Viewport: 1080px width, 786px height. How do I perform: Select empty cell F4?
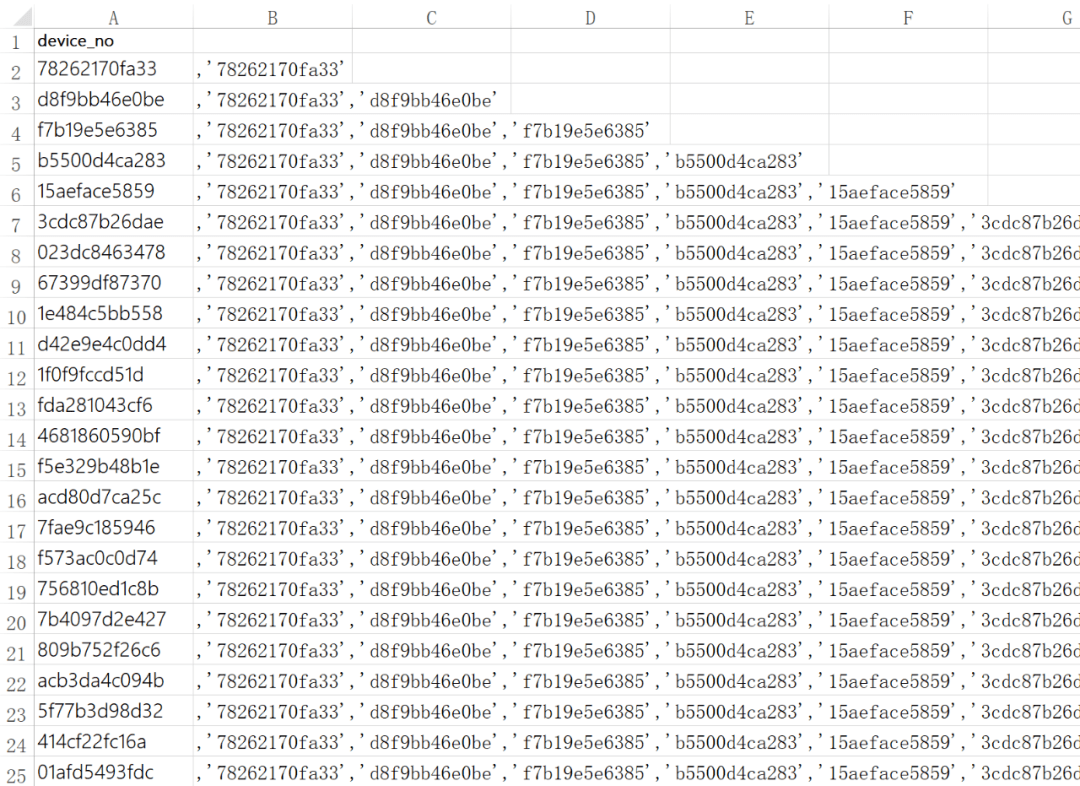(908, 130)
